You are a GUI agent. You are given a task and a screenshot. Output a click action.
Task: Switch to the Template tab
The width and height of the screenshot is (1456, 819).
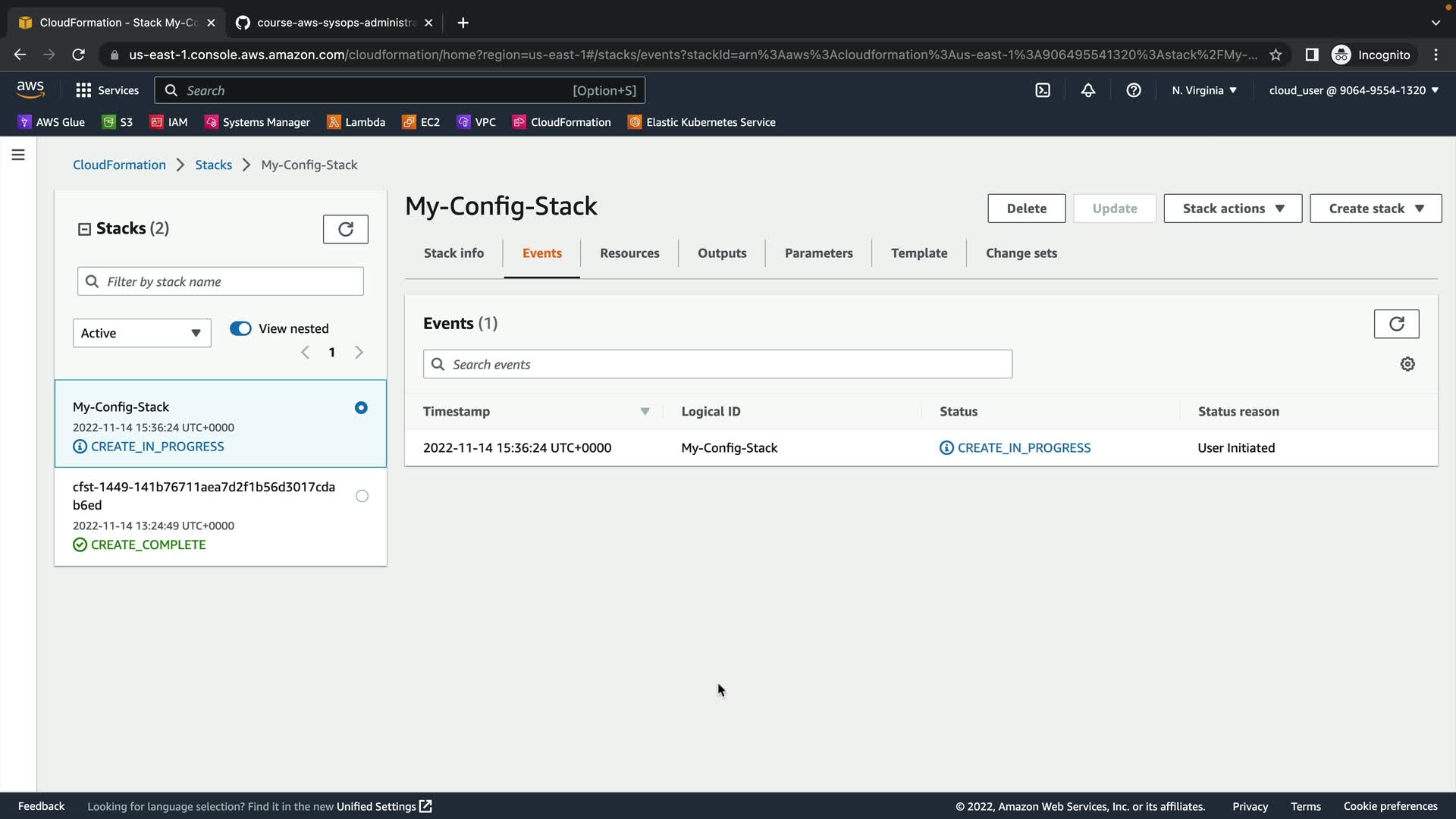(x=918, y=253)
